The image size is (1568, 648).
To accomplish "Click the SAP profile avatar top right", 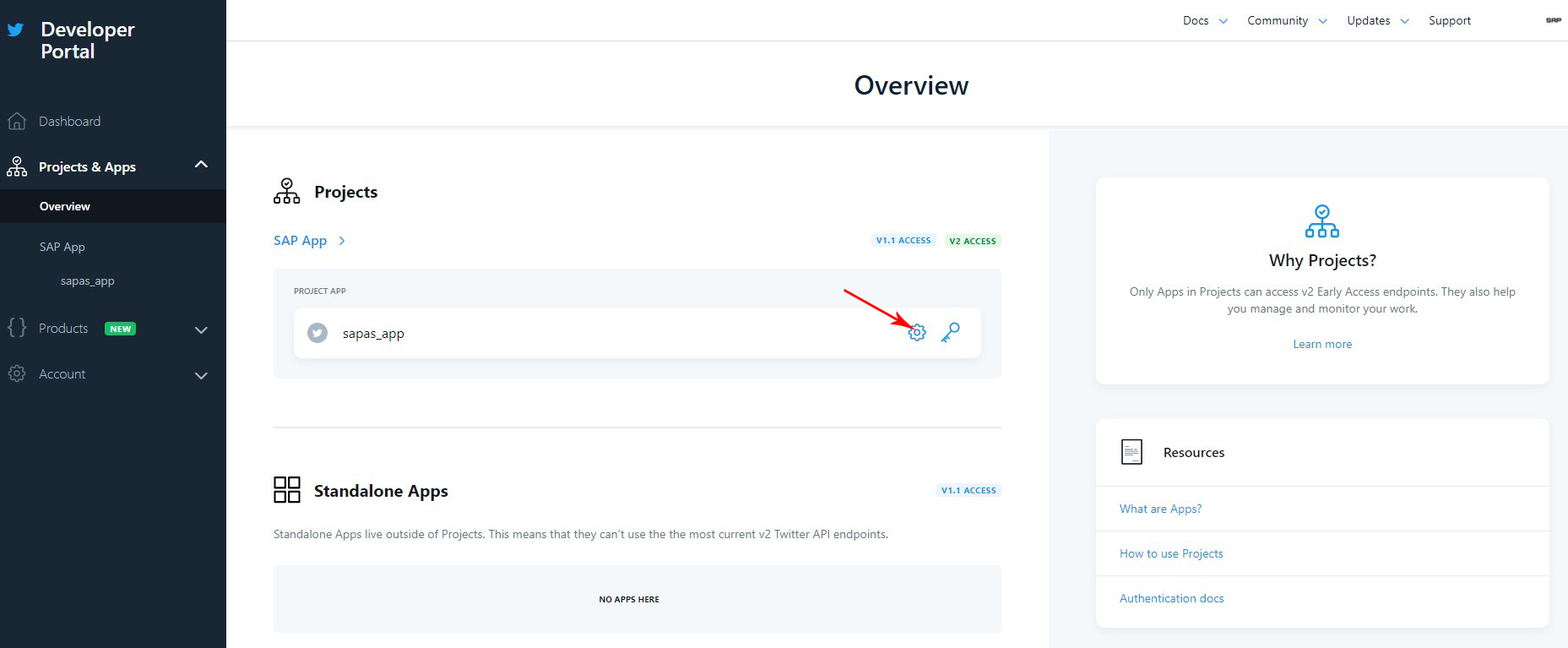I will (1554, 20).
